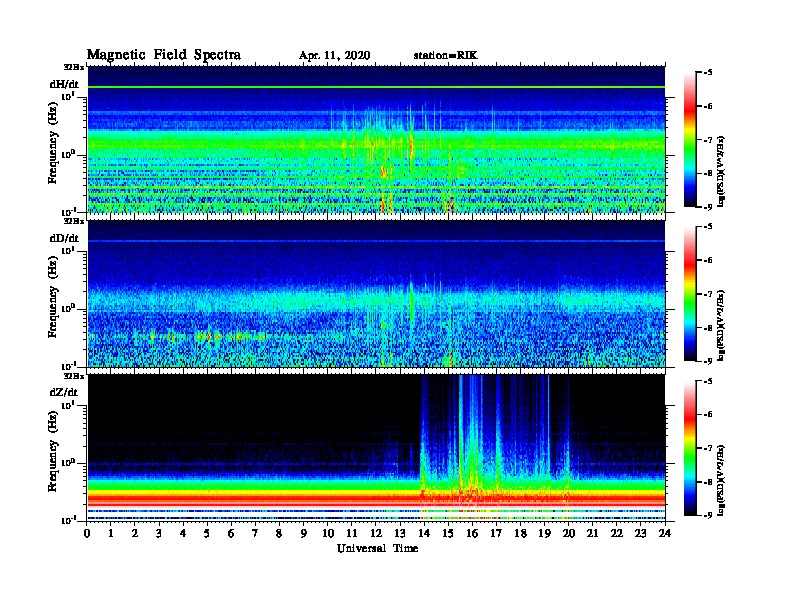
Task: Click the hour "4" tick on time axis
Action: click(183, 533)
